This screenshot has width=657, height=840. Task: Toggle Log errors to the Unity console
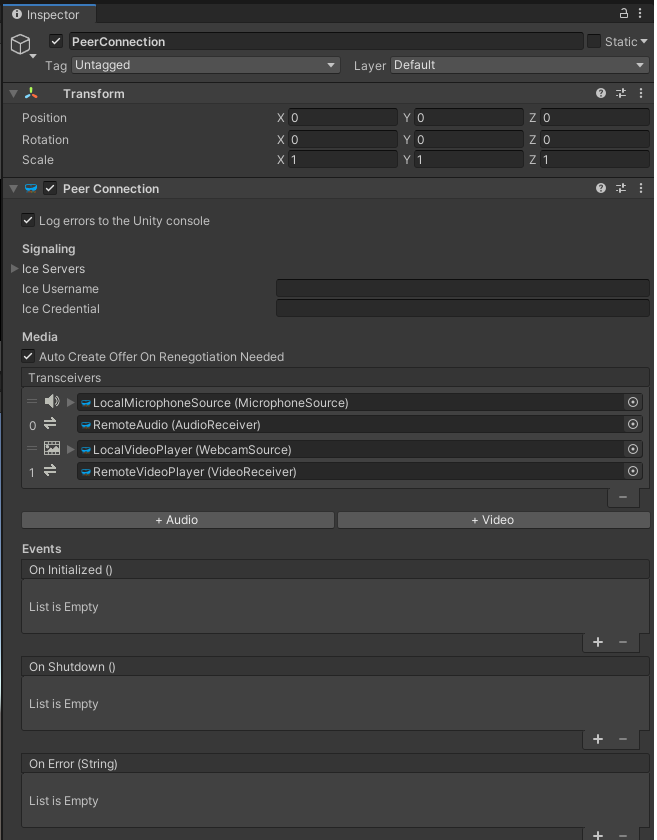(x=27, y=220)
